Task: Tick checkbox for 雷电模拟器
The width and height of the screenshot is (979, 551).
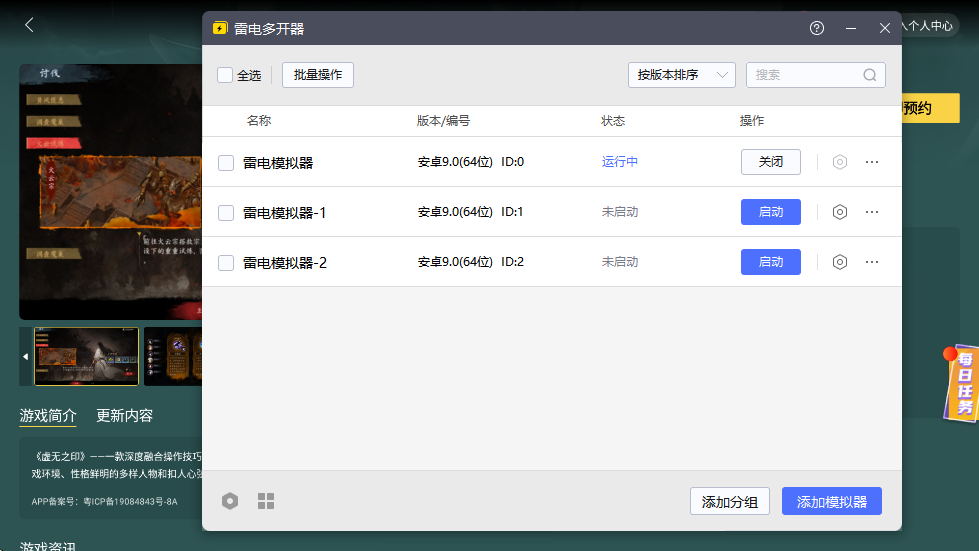Action: [226, 163]
